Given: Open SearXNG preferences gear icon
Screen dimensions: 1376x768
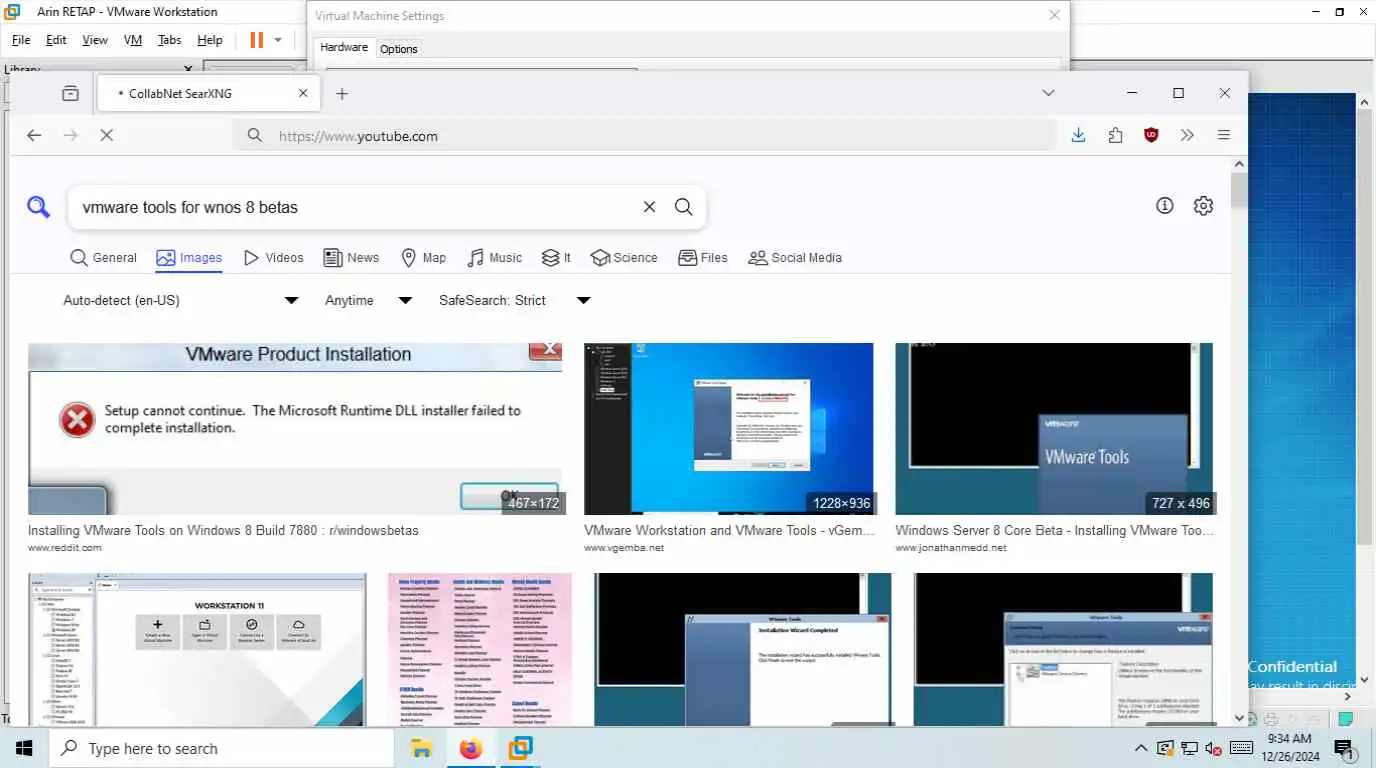Looking at the screenshot, I should [1203, 206].
